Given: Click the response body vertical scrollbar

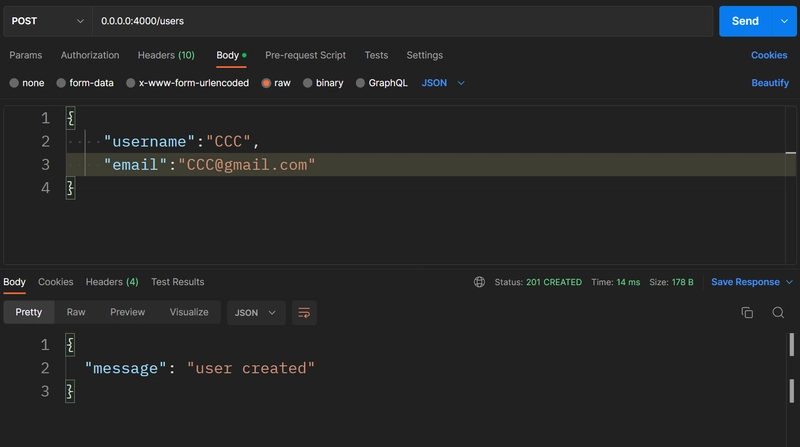Looking at the screenshot, I should coord(791,367).
